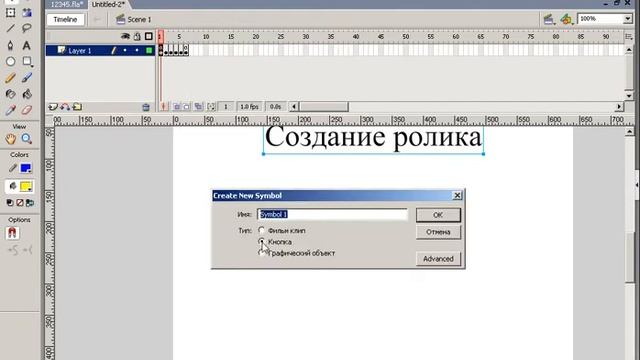The height and width of the screenshot is (360, 640).
Task: Select the Paint Bucket tool
Action: coord(27,94)
